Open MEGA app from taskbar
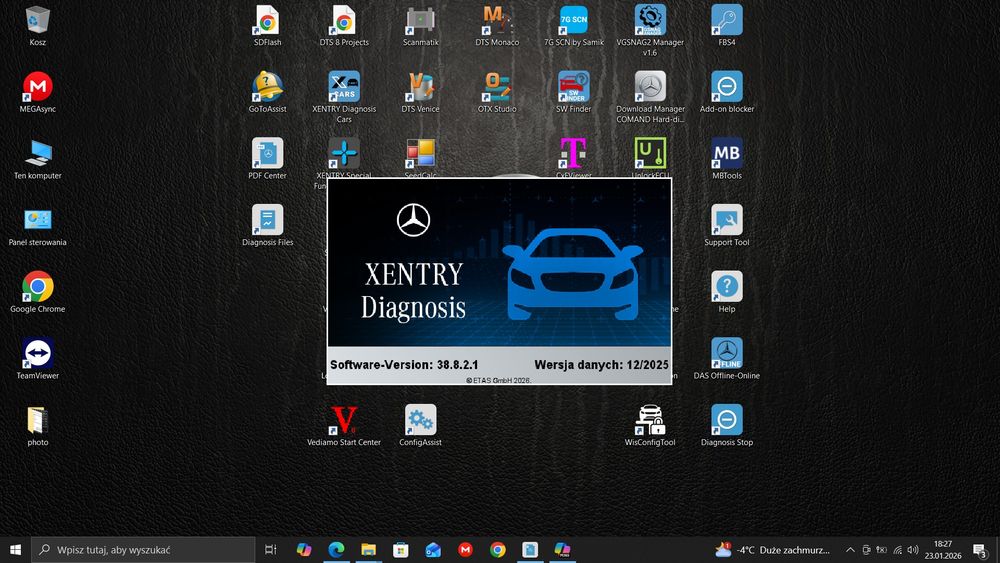This screenshot has width=1000, height=563. 466,550
